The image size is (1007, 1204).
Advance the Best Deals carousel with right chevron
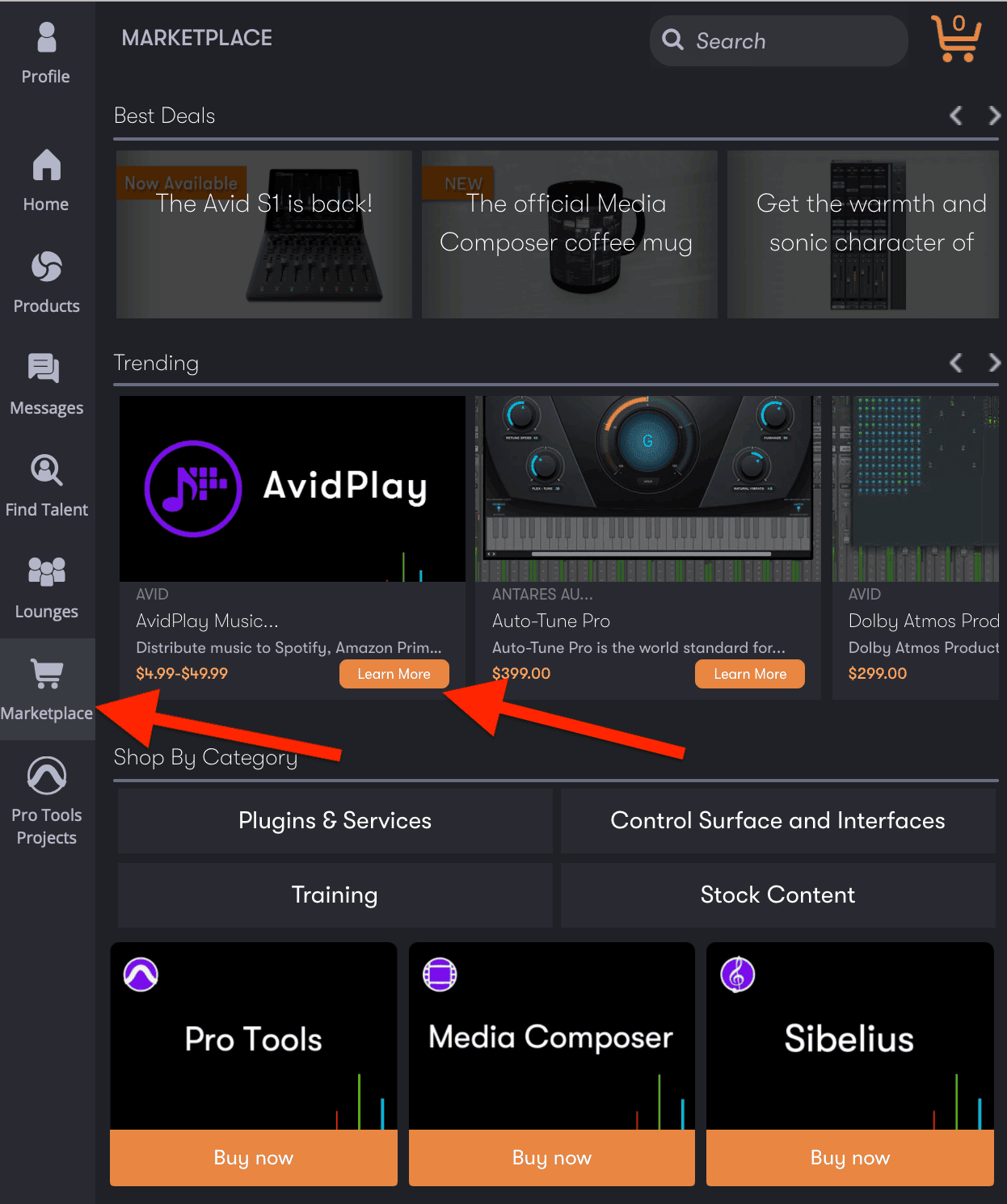[994, 116]
